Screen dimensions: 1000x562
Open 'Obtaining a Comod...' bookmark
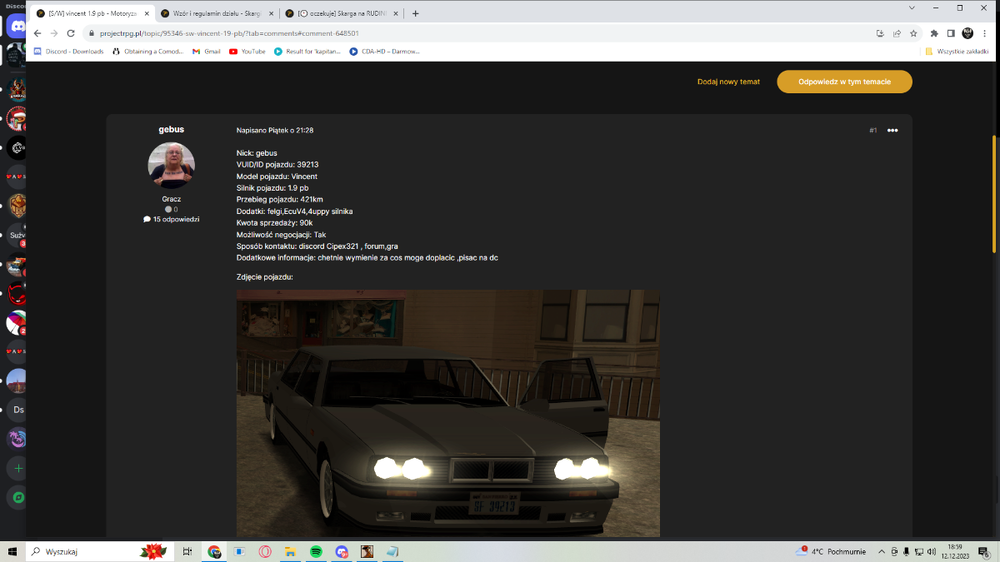click(147, 52)
